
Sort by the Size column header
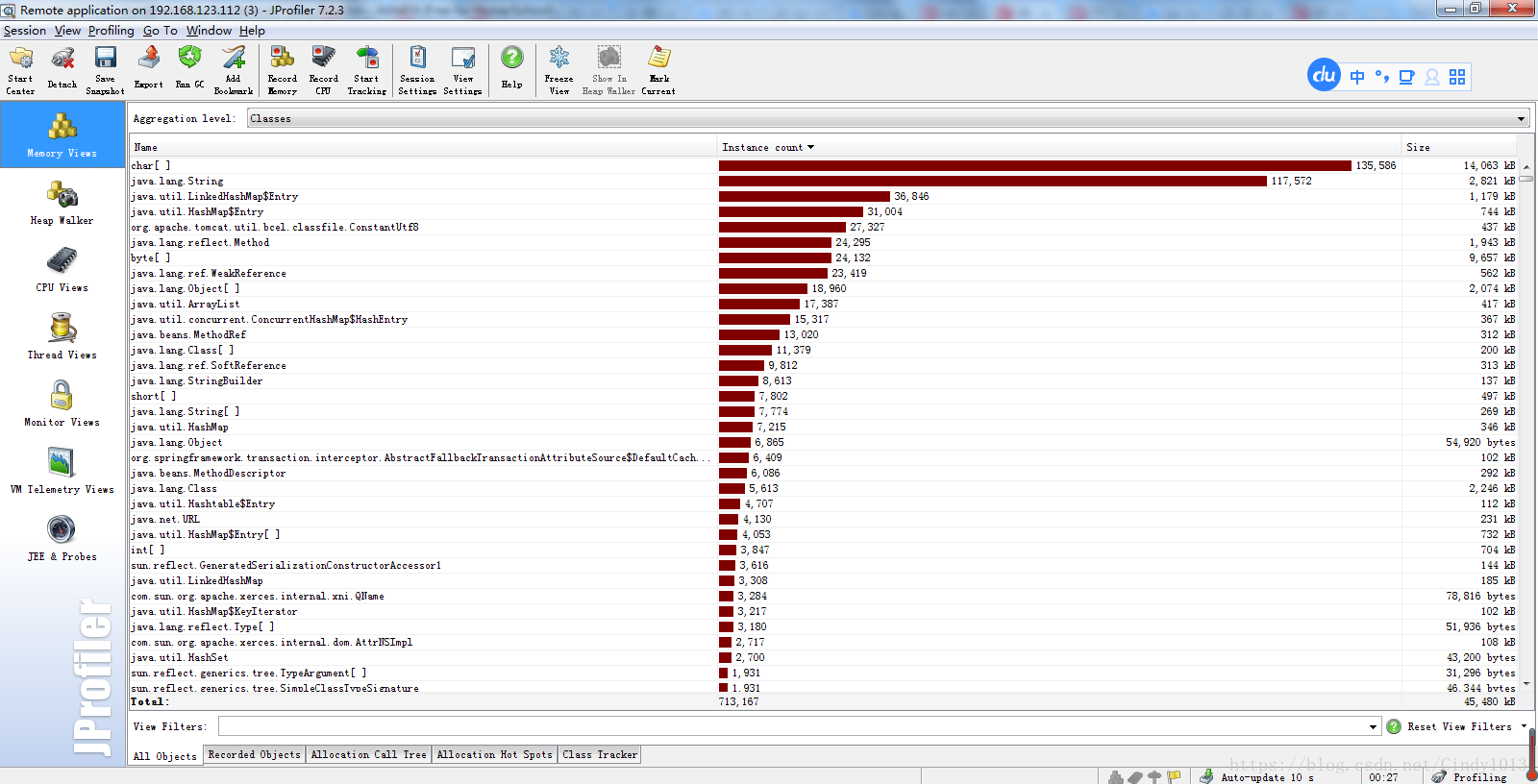(x=1459, y=147)
